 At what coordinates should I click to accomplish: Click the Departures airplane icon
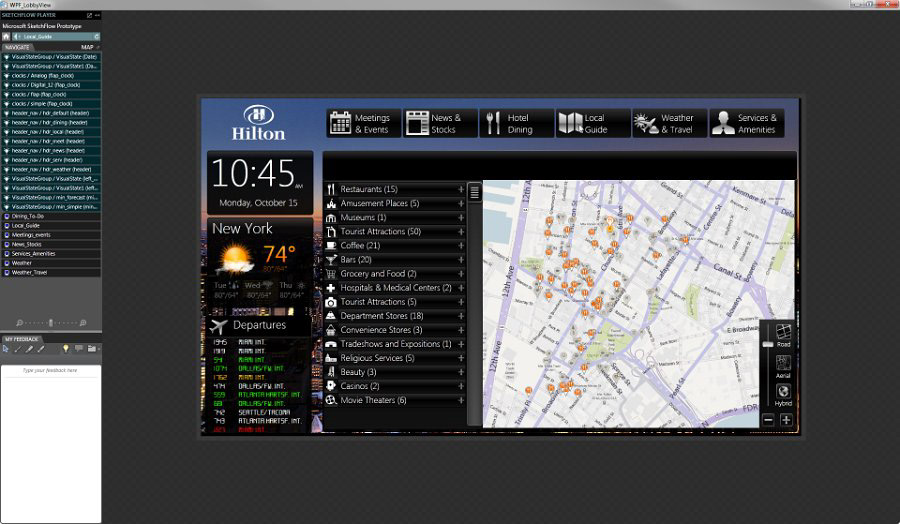218,326
